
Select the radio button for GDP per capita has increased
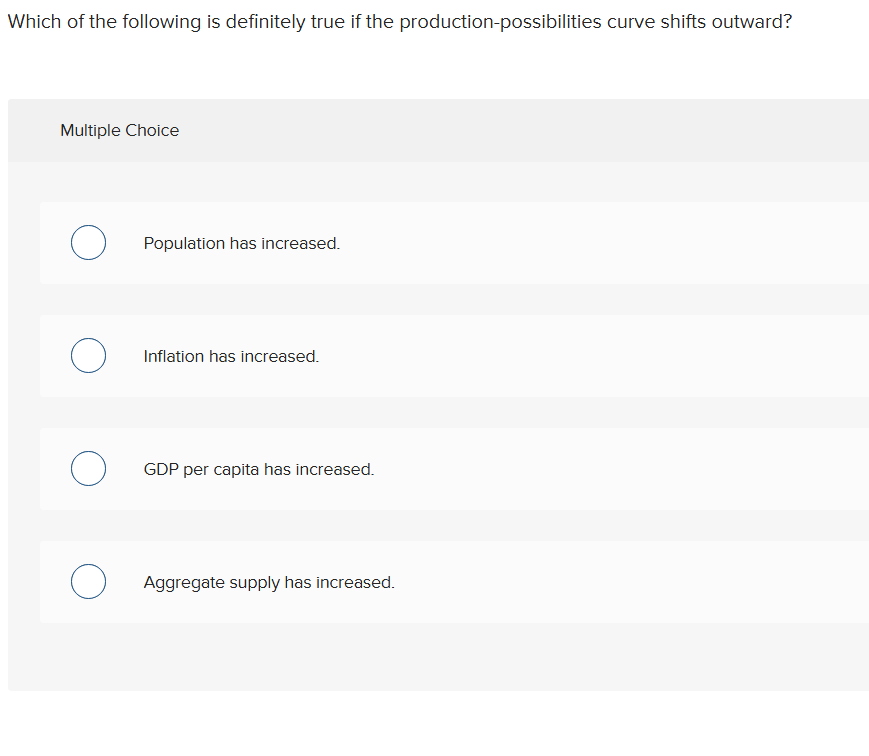88,468
